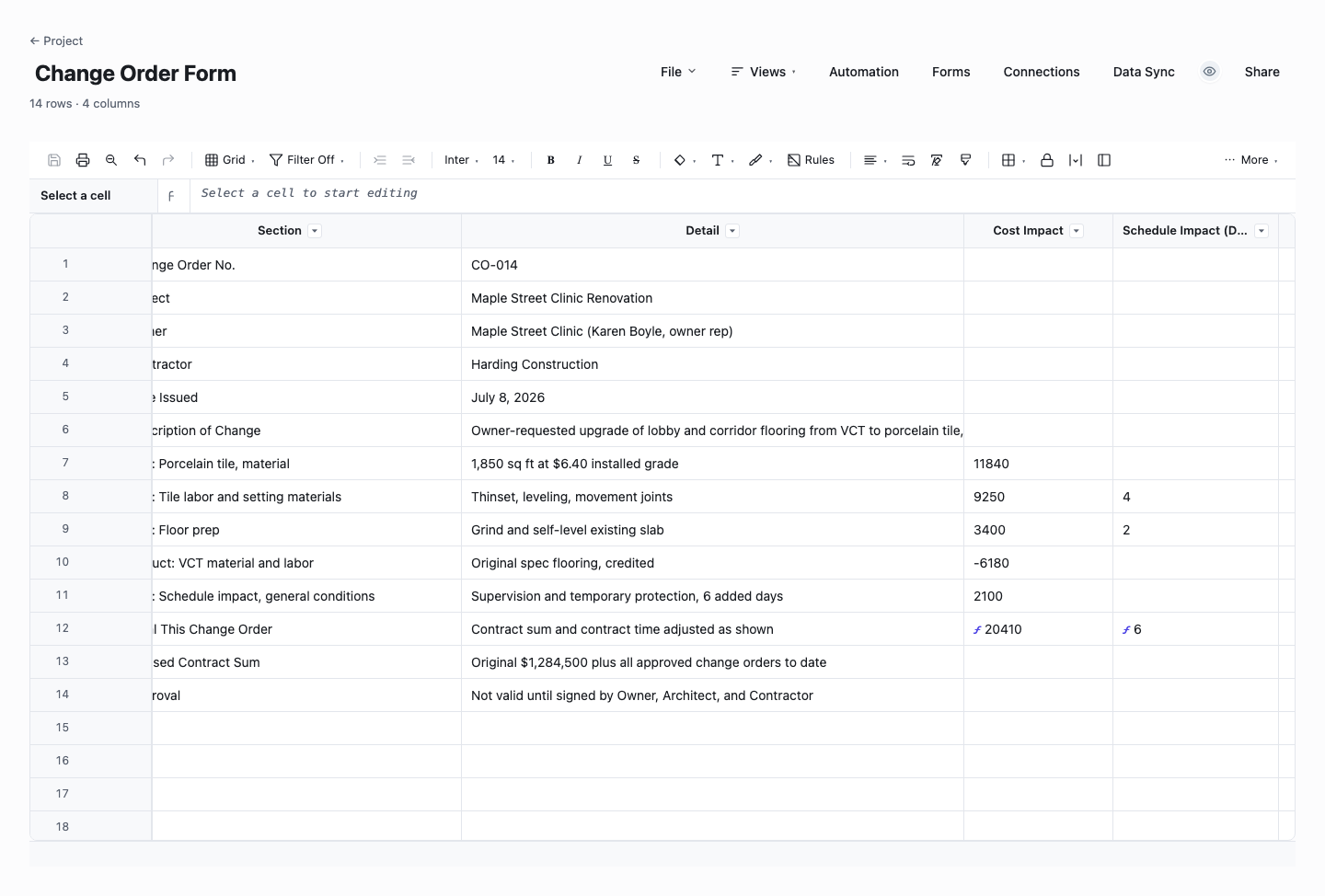Select the Cost Impact cell "-6180"
This screenshot has width=1325, height=896.
(x=1038, y=563)
